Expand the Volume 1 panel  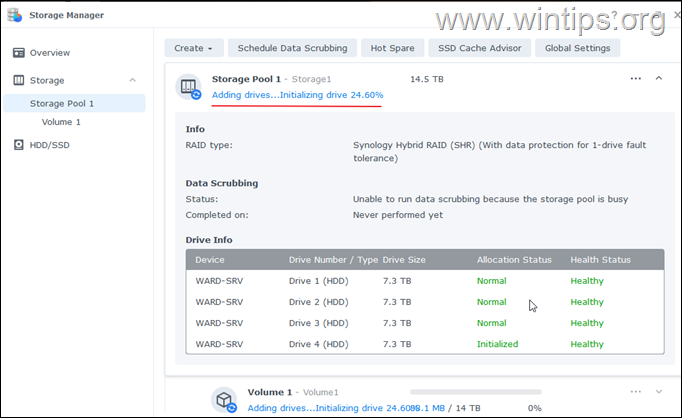tap(659, 391)
